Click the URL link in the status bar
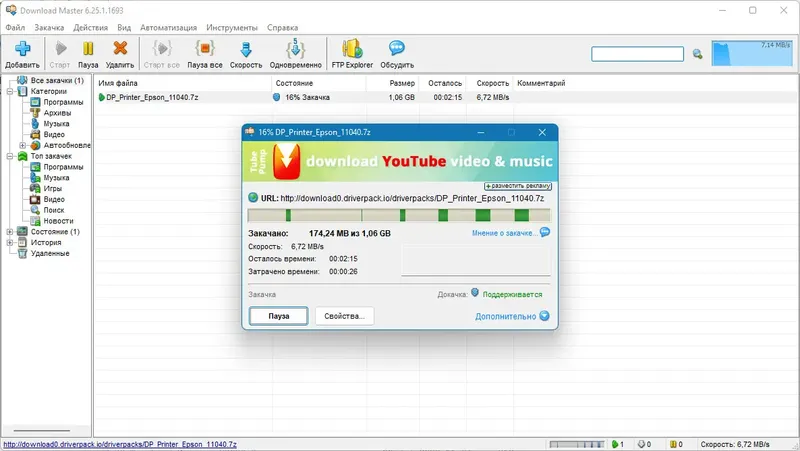The height and width of the screenshot is (451, 800). pyautogui.click(x=120, y=444)
